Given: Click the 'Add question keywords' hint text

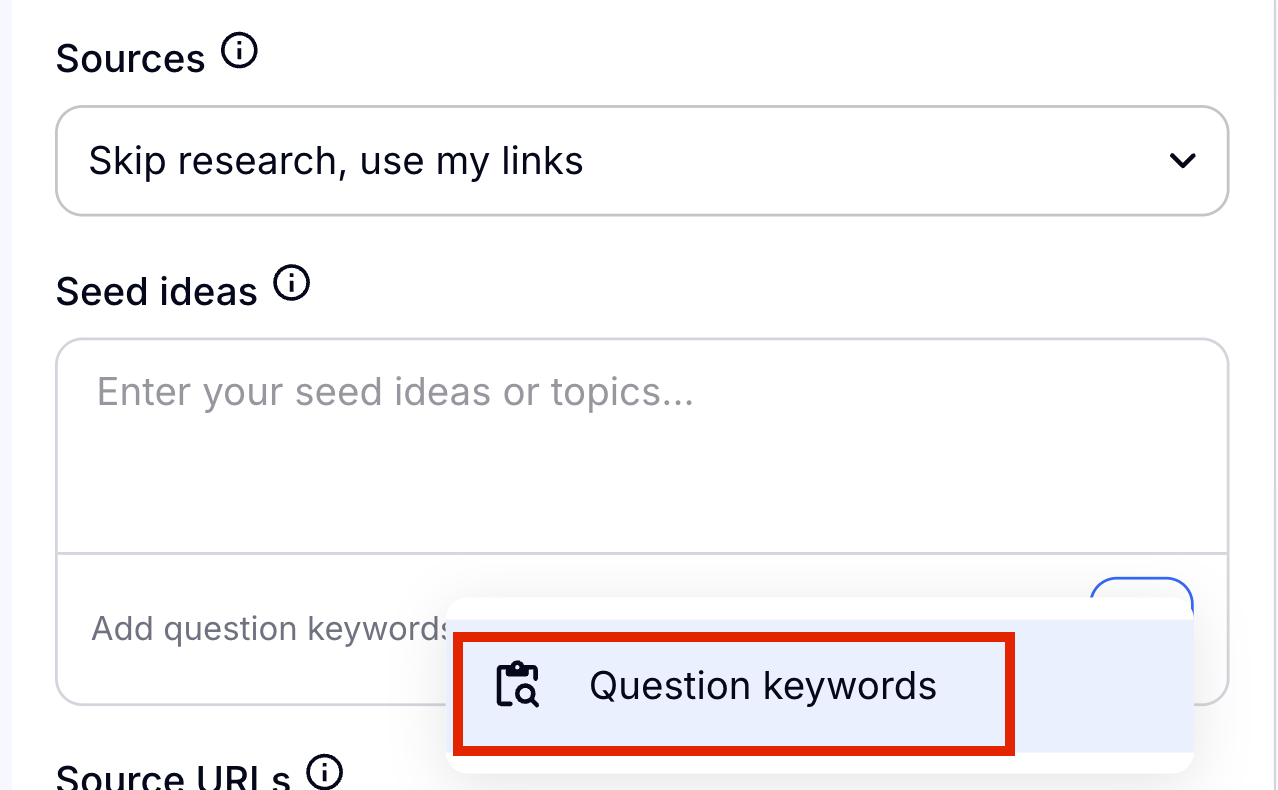Looking at the screenshot, I should pos(271,629).
